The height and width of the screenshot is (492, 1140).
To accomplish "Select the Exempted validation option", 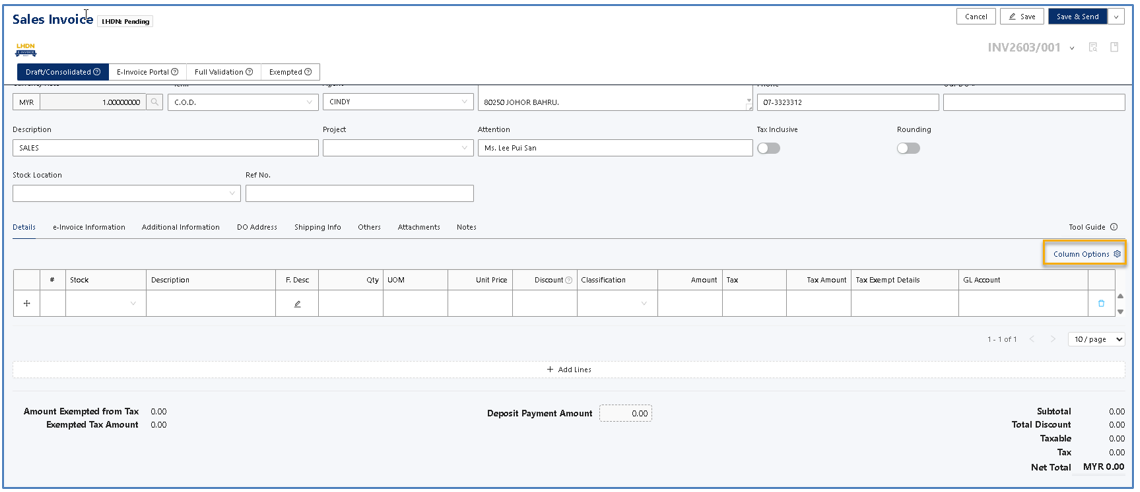I will (x=290, y=72).
